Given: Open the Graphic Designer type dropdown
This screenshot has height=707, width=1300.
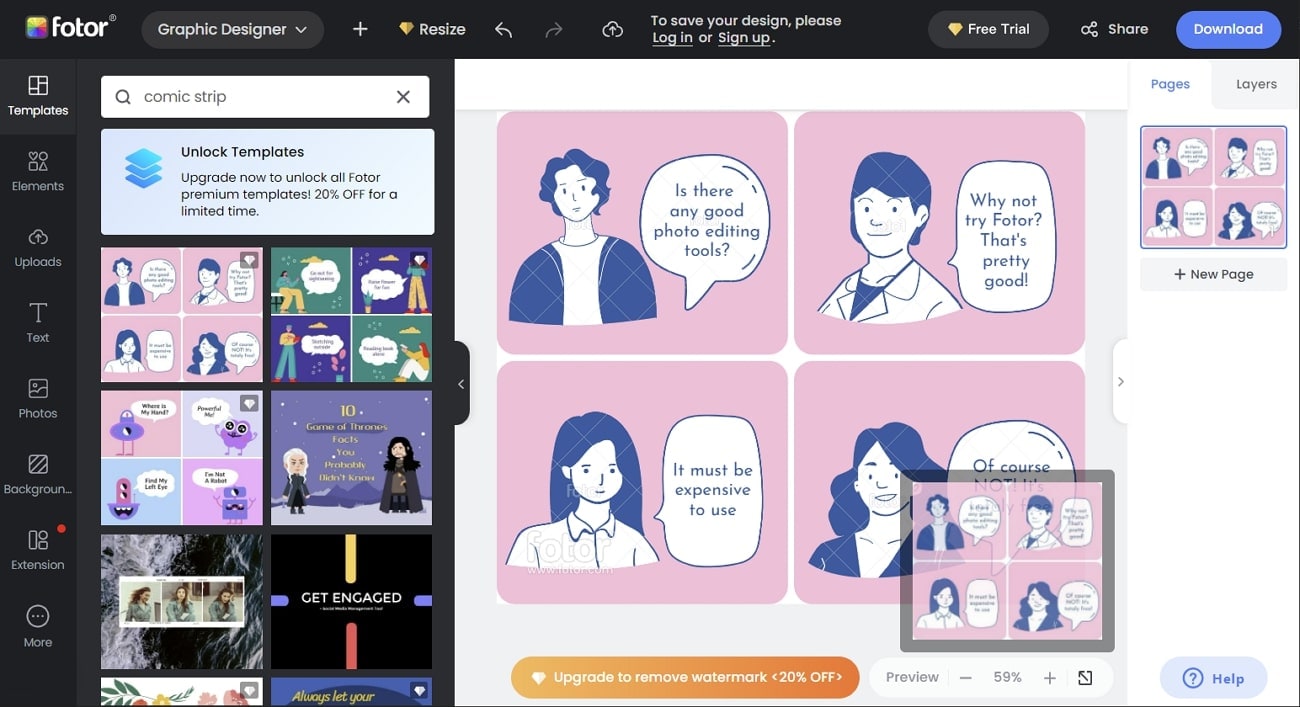Looking at the screenshot, I should pyautogui.click(x=232, y=29).
